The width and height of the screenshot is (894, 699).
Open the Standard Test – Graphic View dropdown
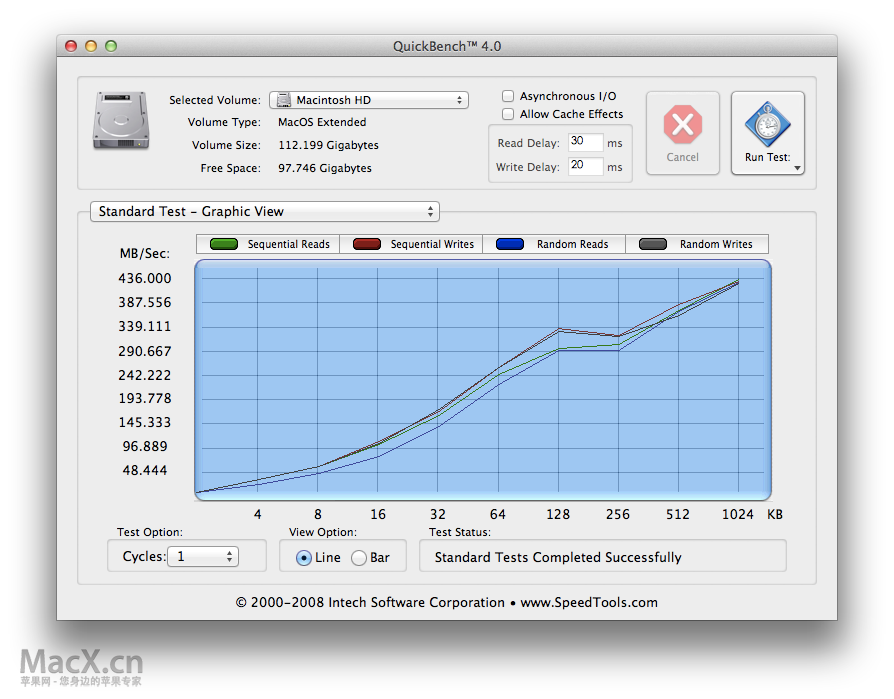coord(265,212)
